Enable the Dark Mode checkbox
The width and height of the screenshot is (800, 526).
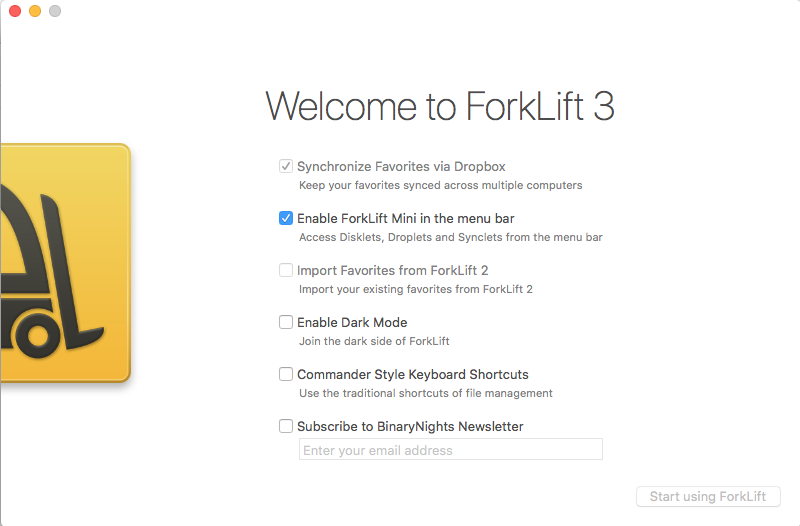click(x=286, y=322)
